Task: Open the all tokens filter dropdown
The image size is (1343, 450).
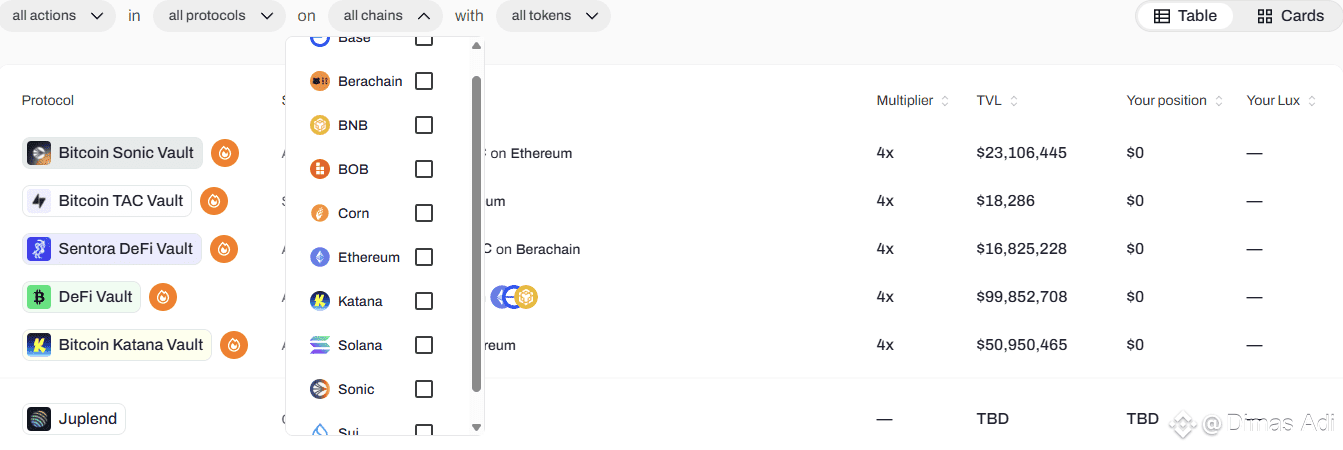Action: click(553, 16)
